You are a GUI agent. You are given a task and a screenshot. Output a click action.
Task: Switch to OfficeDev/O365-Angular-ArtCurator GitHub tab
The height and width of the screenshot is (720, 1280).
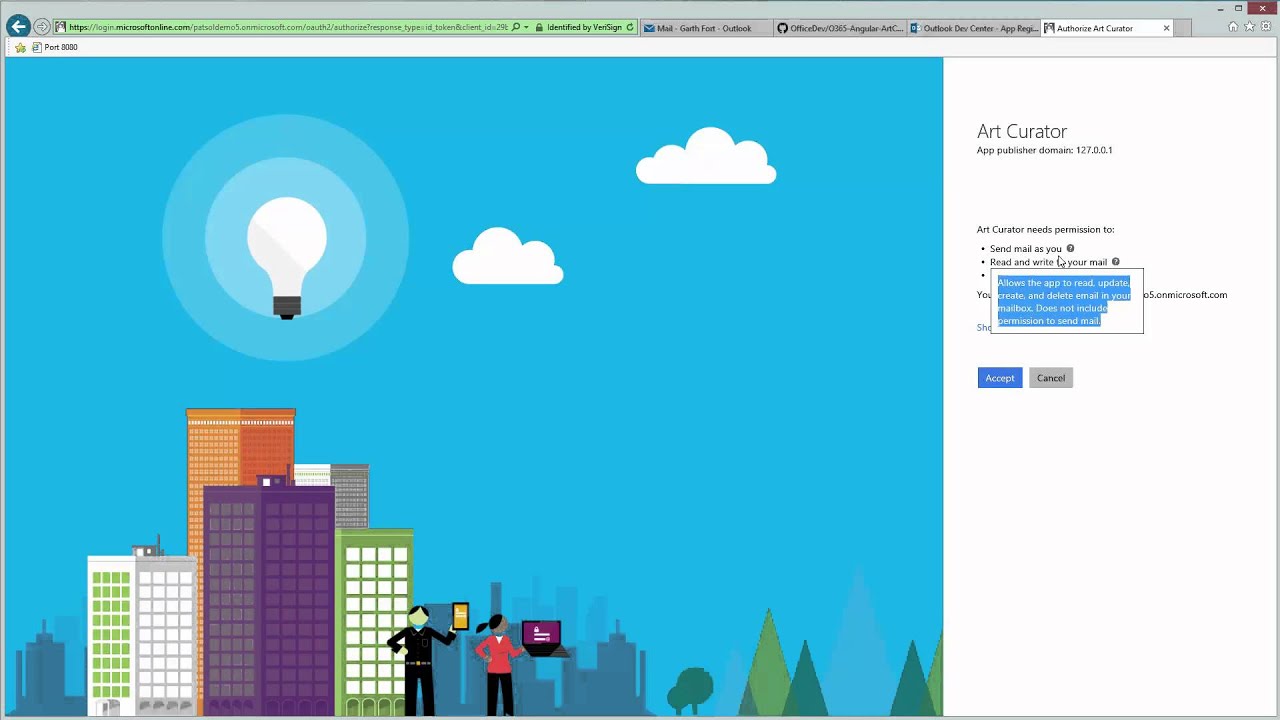tap(840, 28)
